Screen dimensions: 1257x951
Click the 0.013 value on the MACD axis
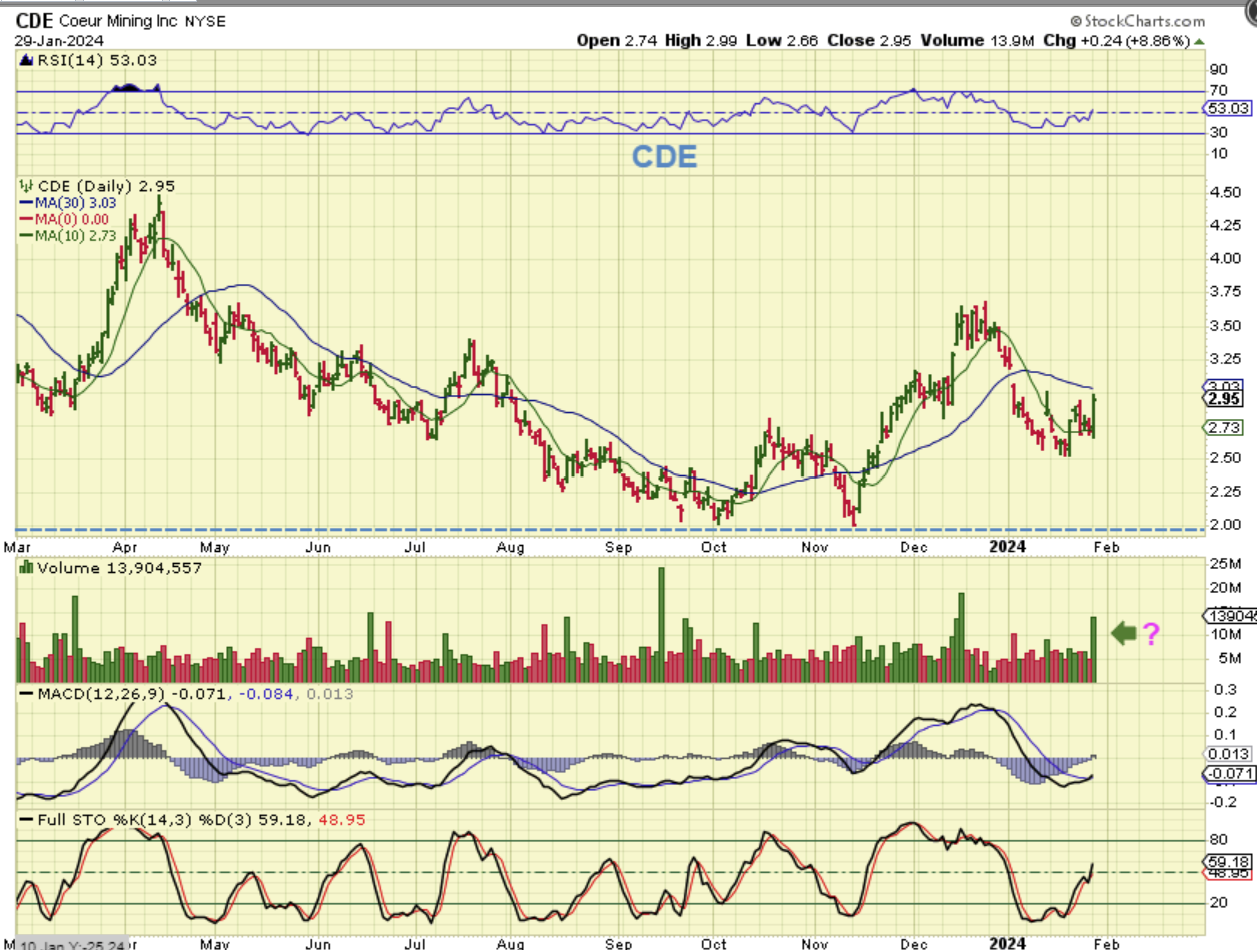[x=1225, y=754]
